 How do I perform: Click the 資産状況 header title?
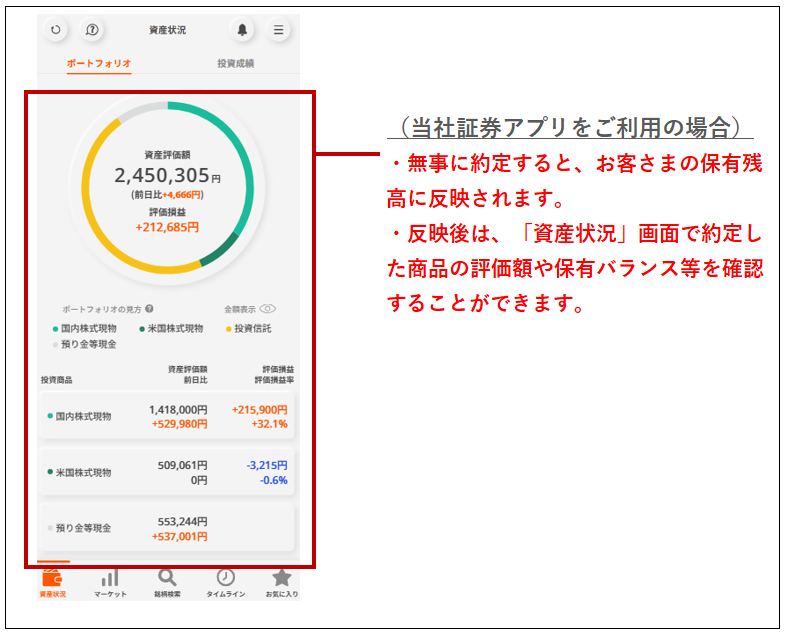coord(167,30)
